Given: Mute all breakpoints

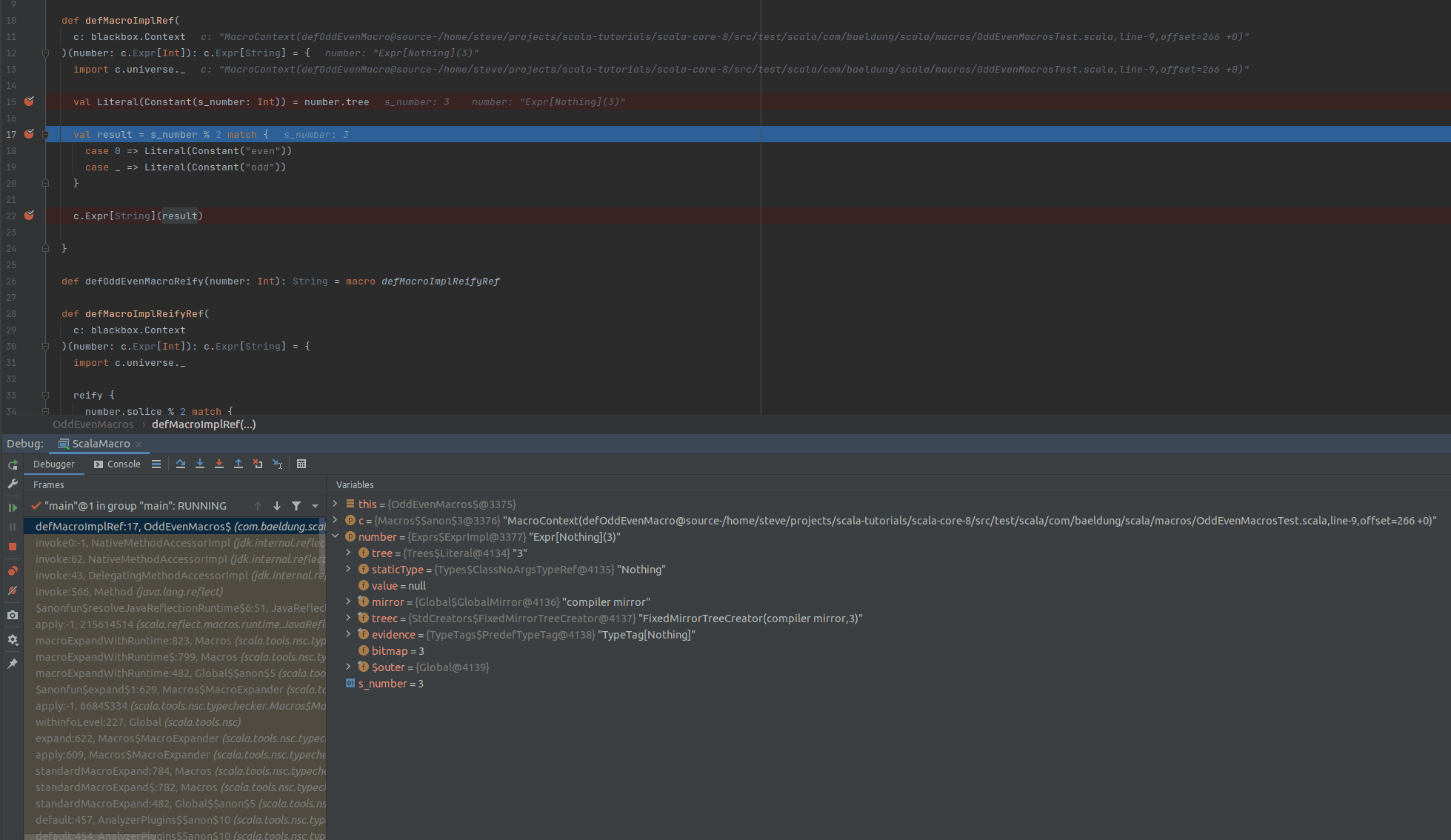Looking at the screenshot, I should pyautogui.click(x=13, y=590).
